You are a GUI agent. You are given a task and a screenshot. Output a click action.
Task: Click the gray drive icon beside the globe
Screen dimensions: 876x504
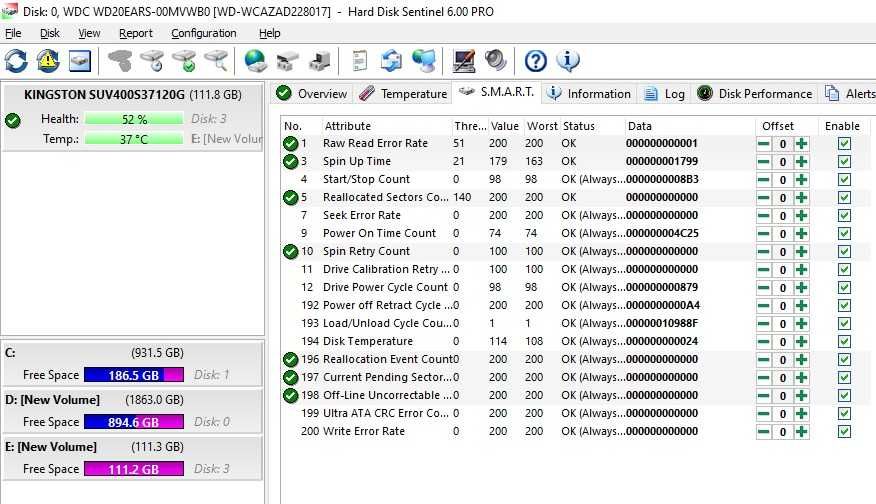[x=288, y=61]
